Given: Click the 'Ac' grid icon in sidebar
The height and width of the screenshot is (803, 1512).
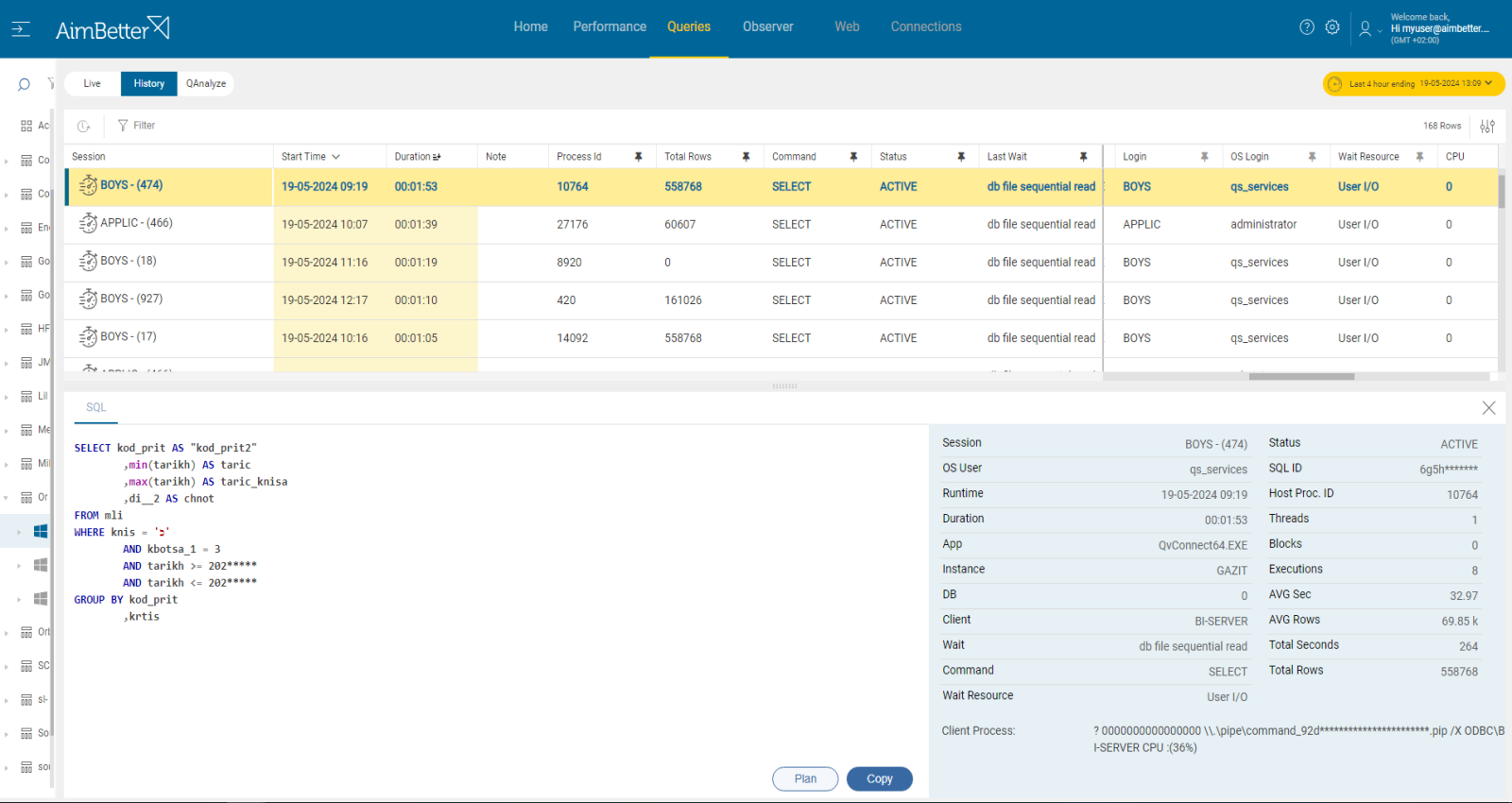Looking at the screenshot, I should [26, 126].
